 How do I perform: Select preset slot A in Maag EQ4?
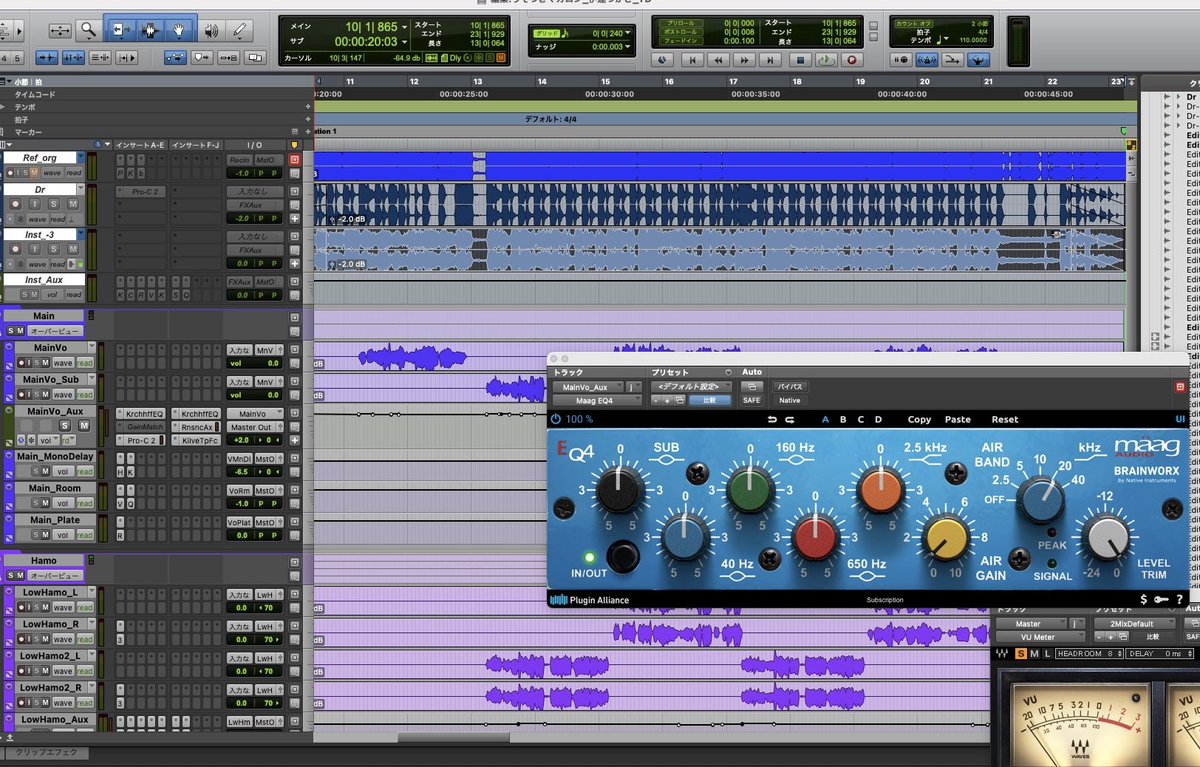pyautogui.click(x=825, y=419)
